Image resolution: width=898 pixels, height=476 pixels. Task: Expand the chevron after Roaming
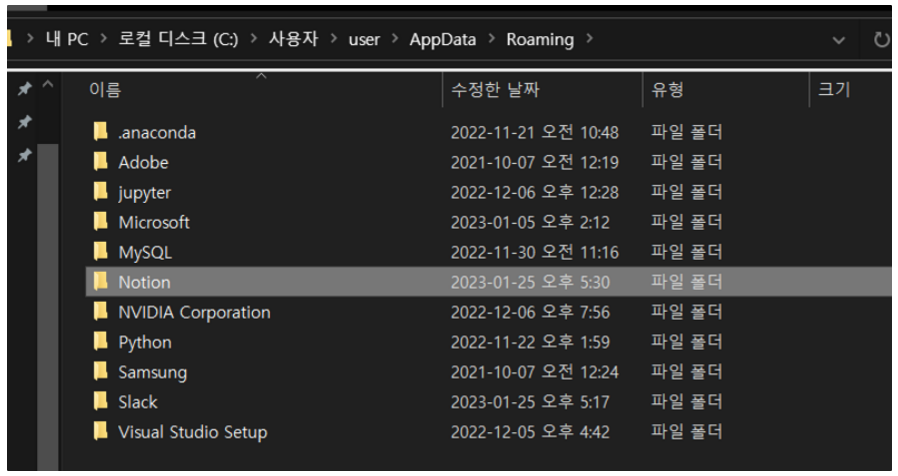coord(589,38)
